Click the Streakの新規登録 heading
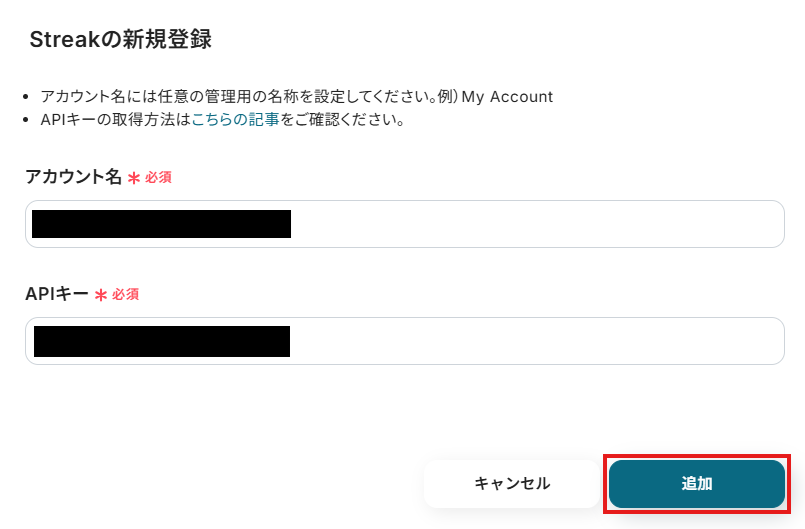The image size is (805, 529). click(120, 40)
